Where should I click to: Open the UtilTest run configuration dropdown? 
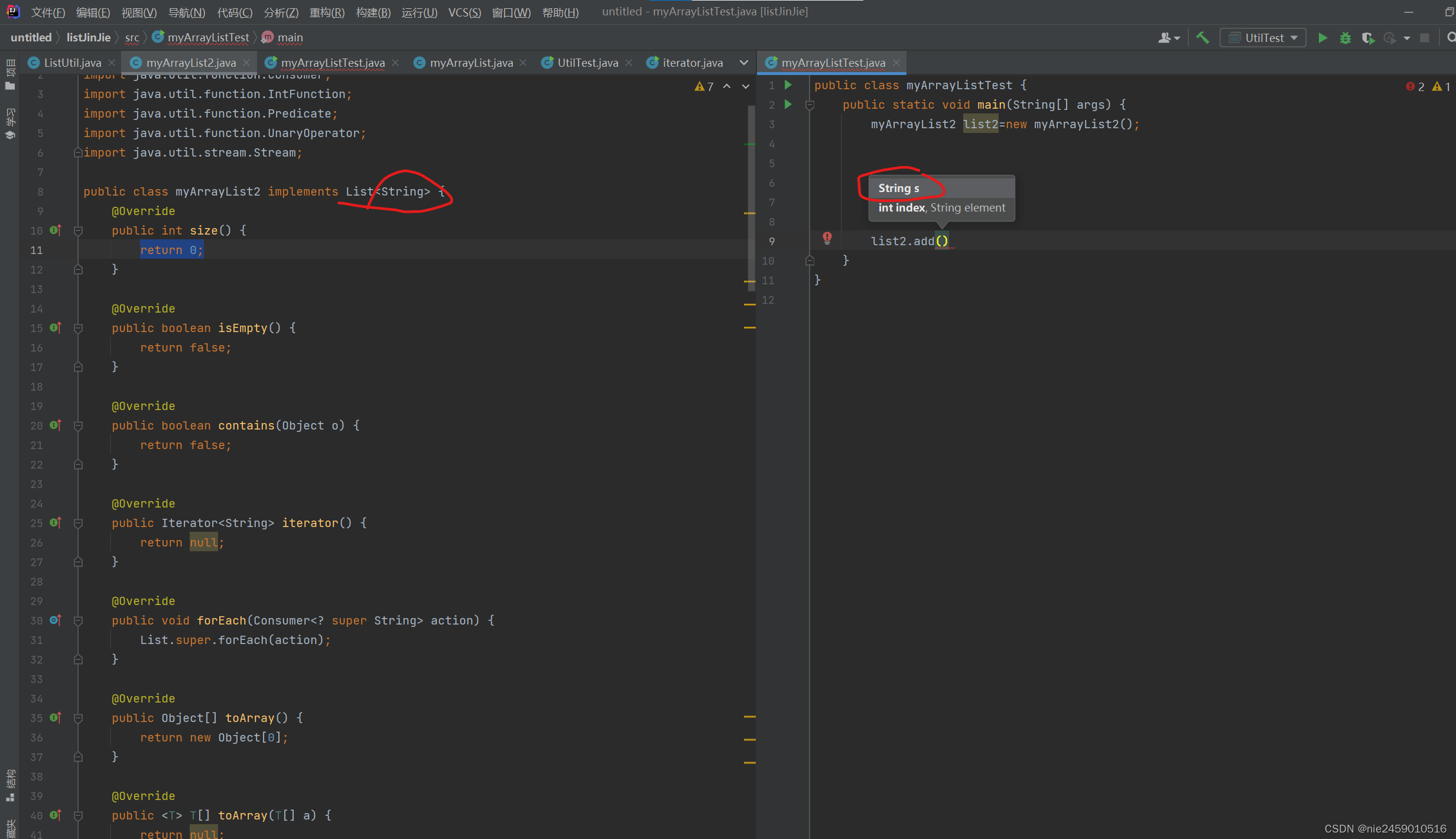(1263, 38)
